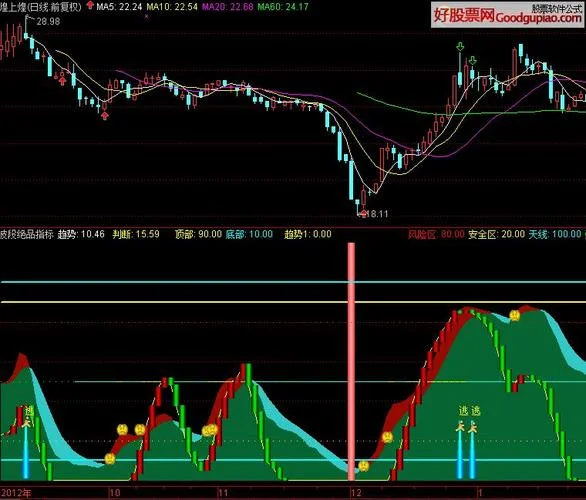Select the MA5: 22.24 label
Viewport: 586px width, 500px height.
click(x=119, y=6)
